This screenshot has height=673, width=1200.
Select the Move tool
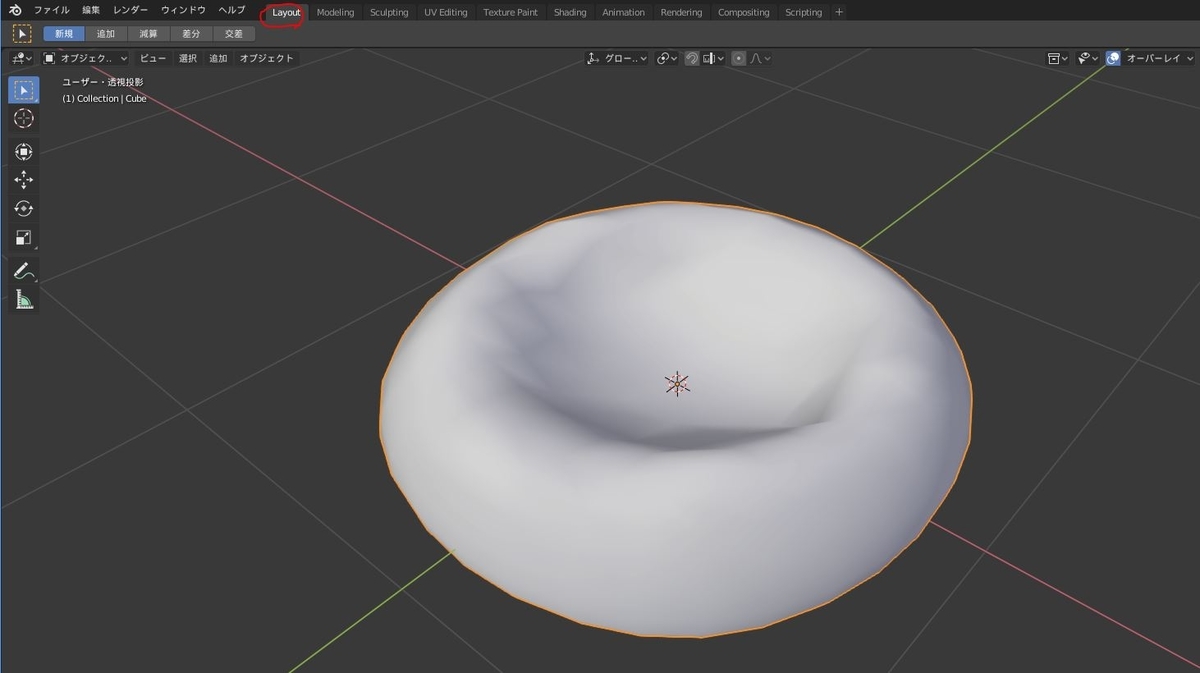24,180
